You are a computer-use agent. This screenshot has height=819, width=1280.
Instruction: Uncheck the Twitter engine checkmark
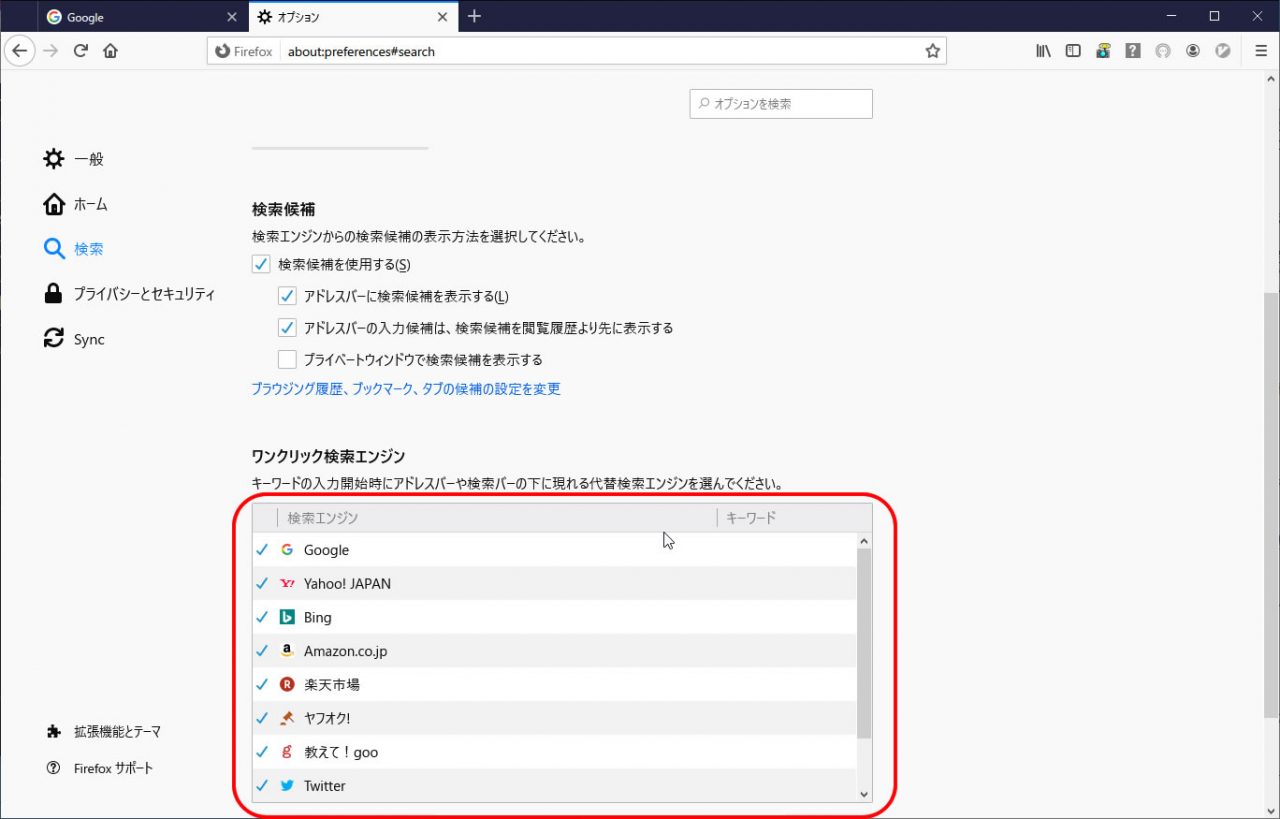(x=263, y=785)
